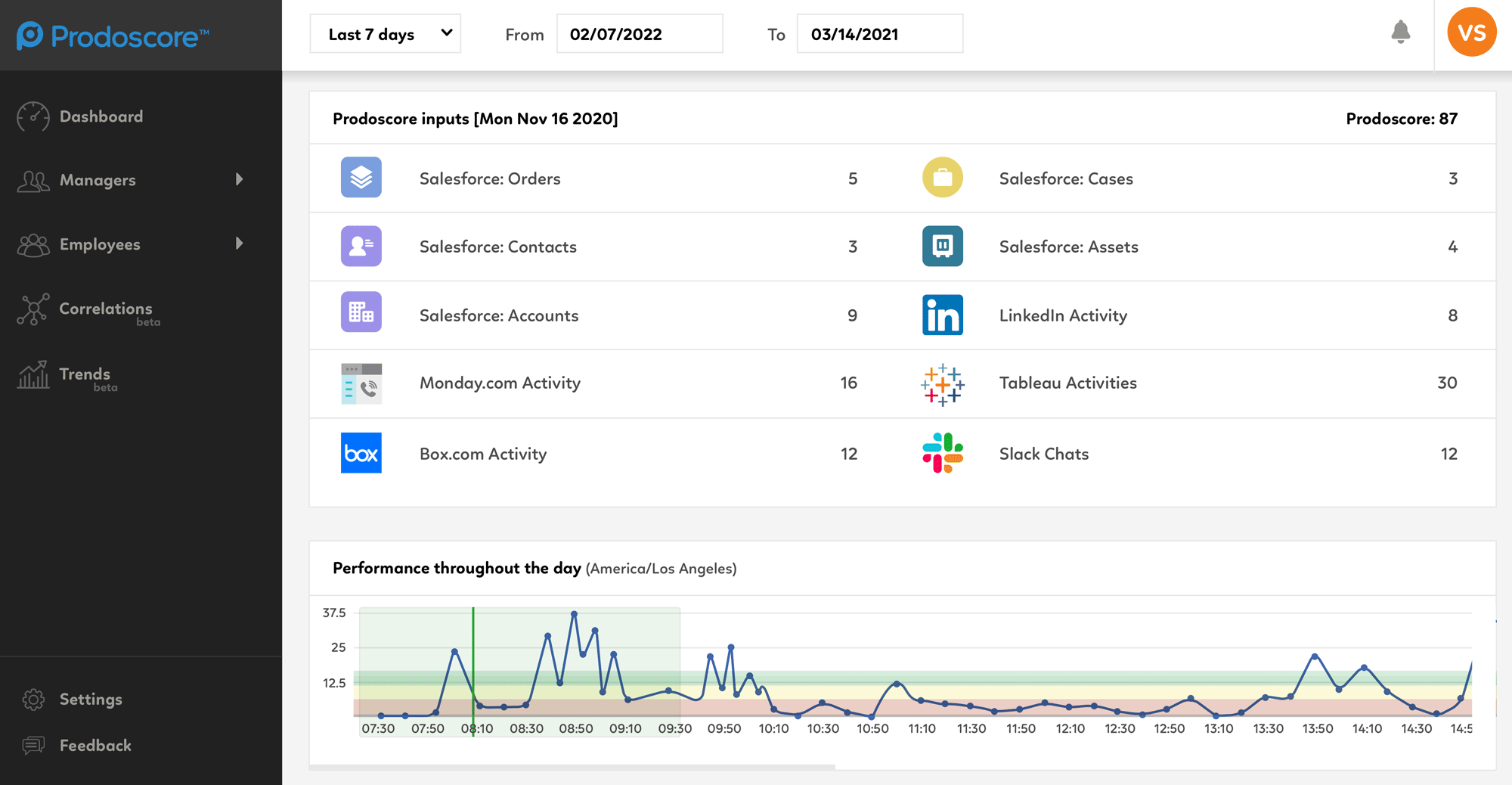1512x785 pixels.
Task: Click the LinkedIn logo icon
Action: 943,315
